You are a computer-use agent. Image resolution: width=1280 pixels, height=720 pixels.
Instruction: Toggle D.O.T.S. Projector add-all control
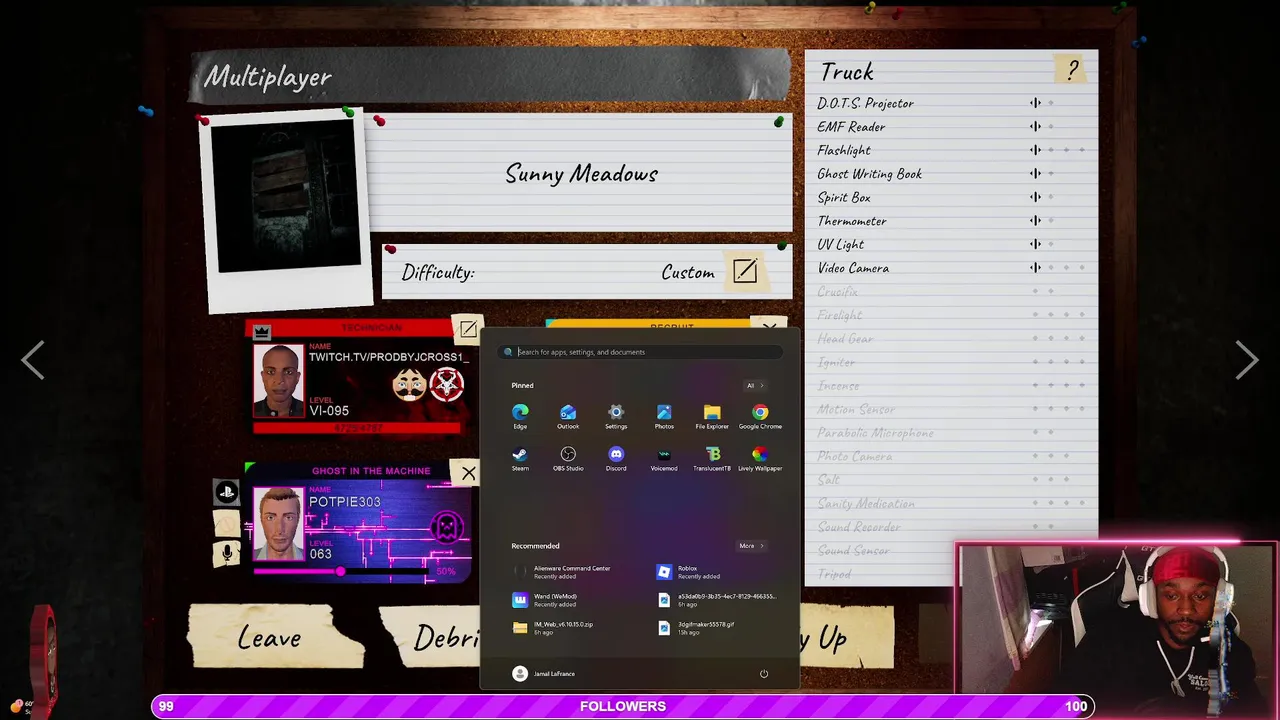coord(1035,103)
